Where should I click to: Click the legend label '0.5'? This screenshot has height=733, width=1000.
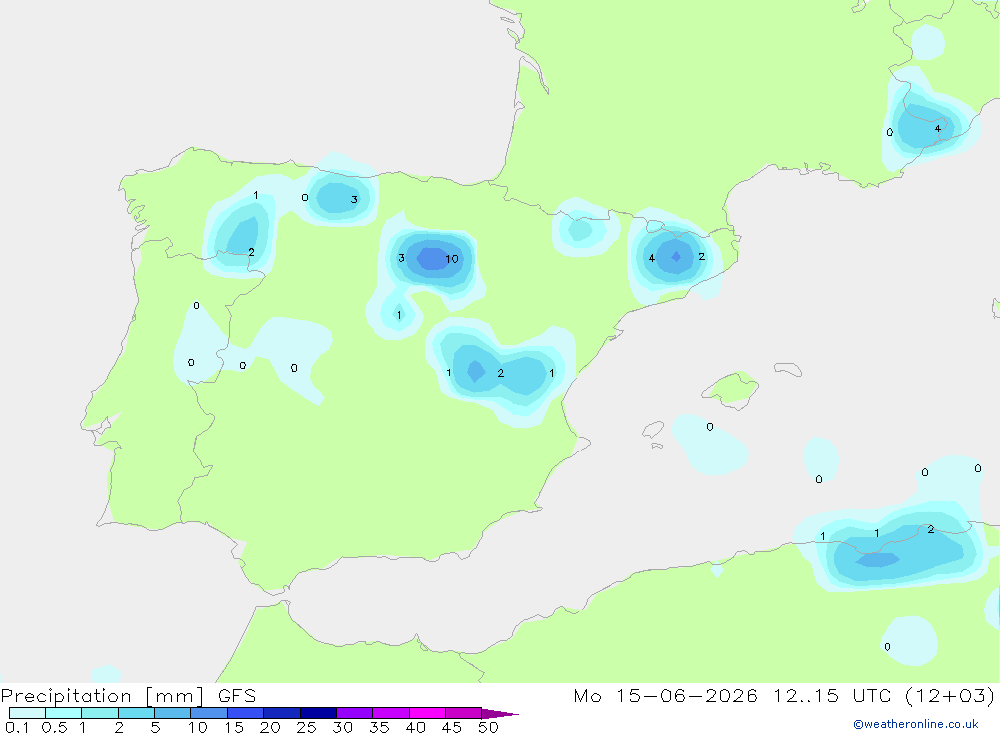[x=54, y=727]
